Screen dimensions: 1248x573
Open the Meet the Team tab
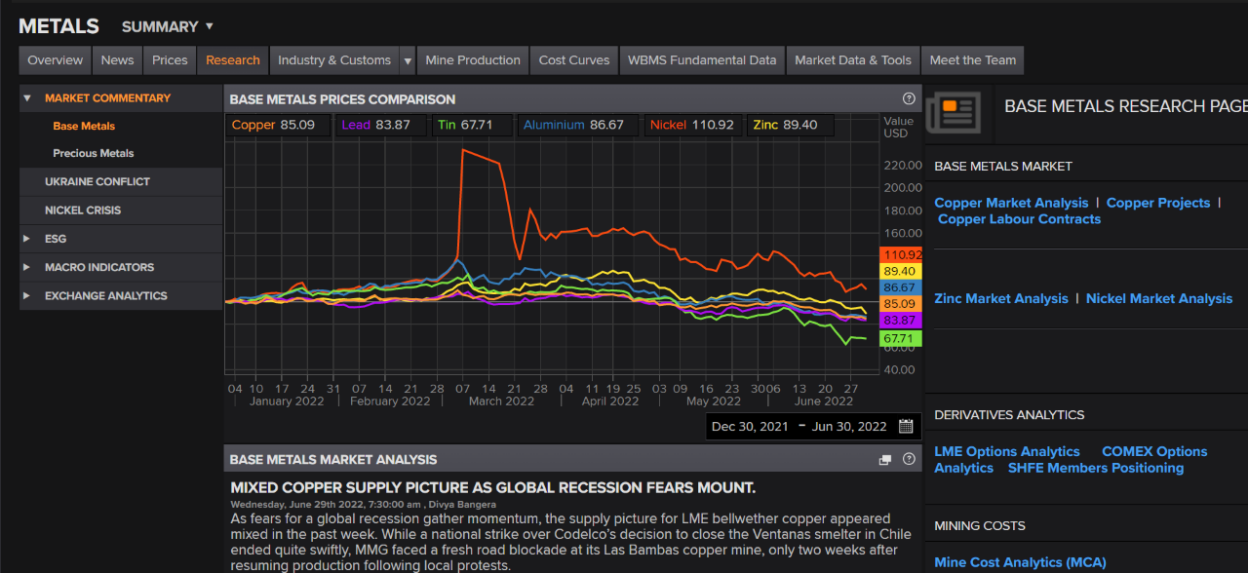pyautogui.click(x=973, y=60)
